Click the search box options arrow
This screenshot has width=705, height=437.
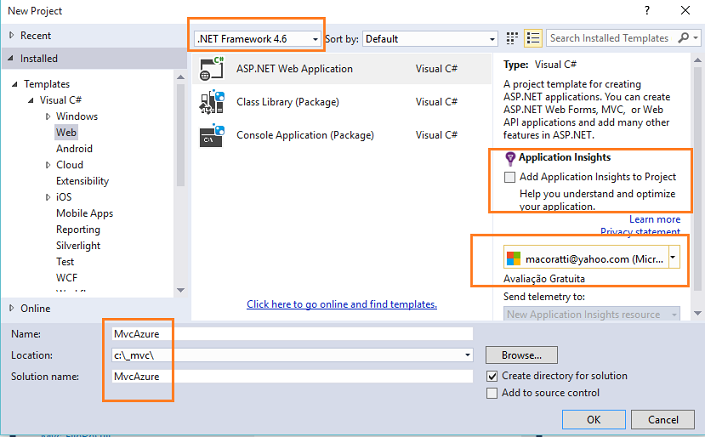[x=696, y=38]
